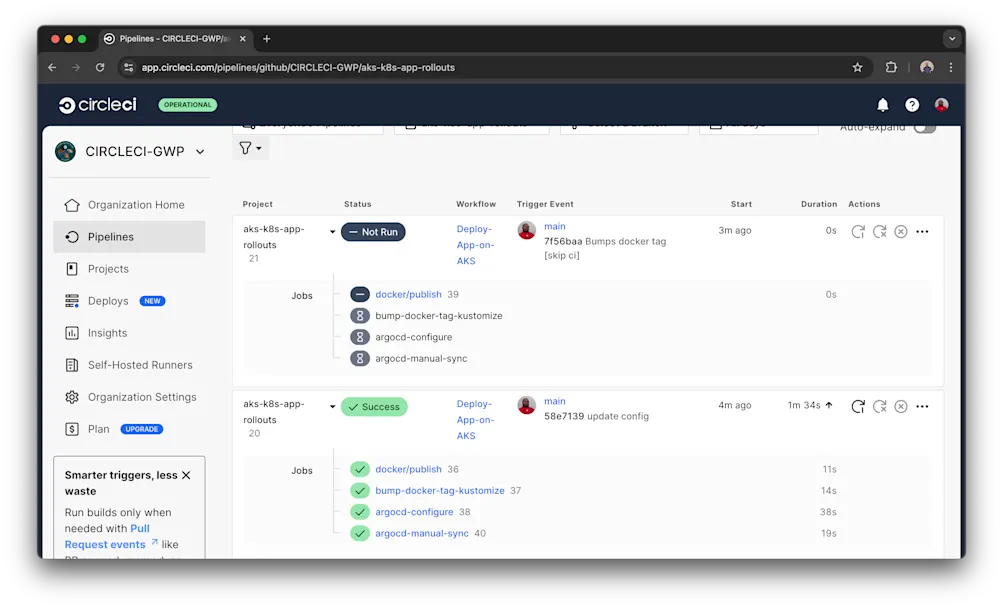Viewport: 1003px width, 608px height.
Task: Open docker/publish job 36
Action: click(x=408, y=469)
